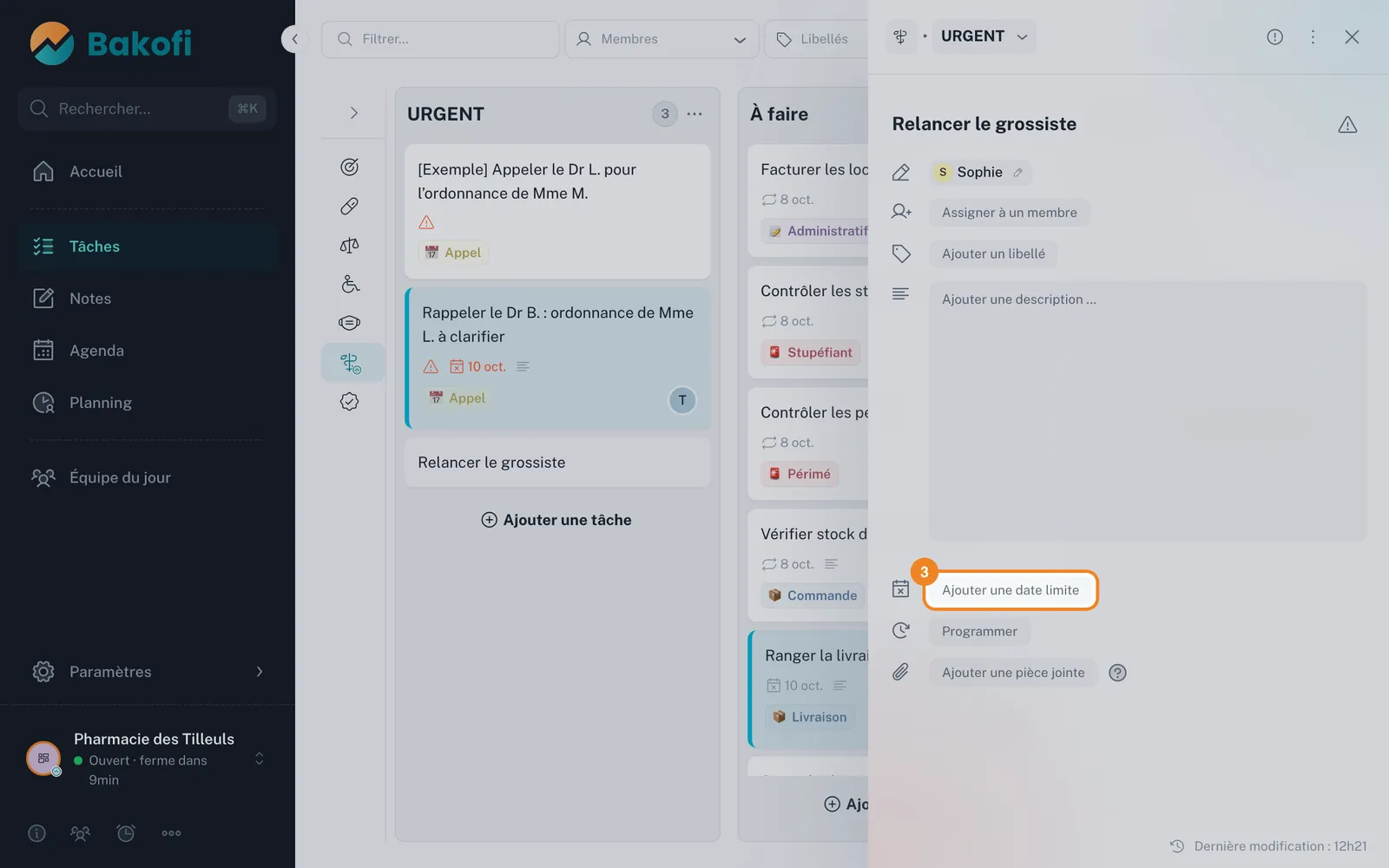Select the wheelchair category icon
The image size is (1389, 868).
(x=349, y=284)
